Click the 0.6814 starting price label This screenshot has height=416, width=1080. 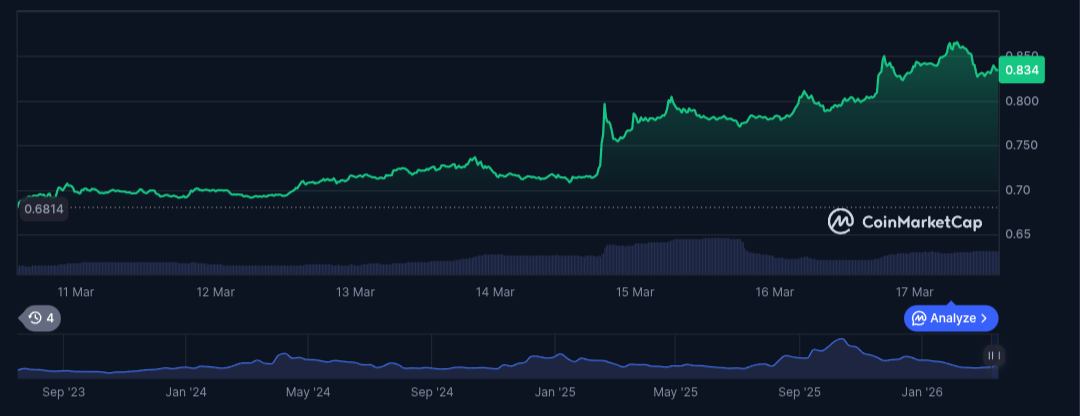click(43, 209)
